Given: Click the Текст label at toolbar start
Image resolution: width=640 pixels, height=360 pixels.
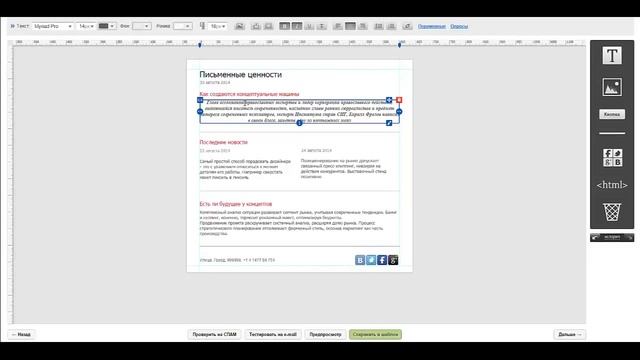Looking at the screenshot, I should tap(22, 26).
